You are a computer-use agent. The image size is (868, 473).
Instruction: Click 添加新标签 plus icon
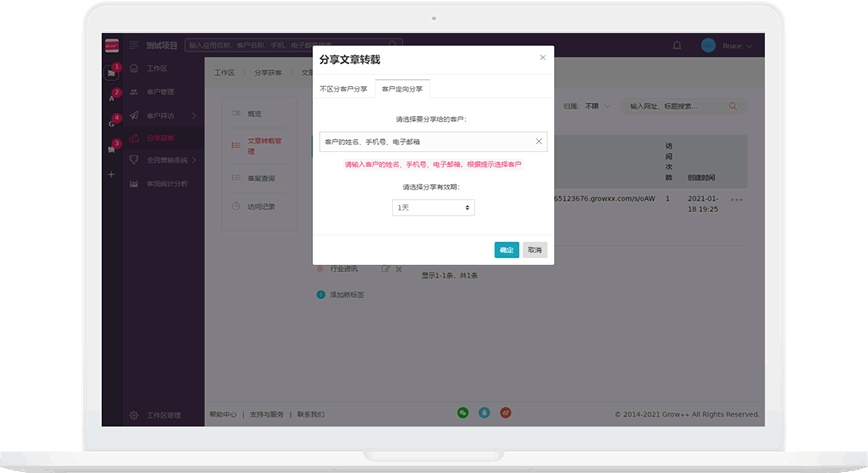click(x=321, y=295)
